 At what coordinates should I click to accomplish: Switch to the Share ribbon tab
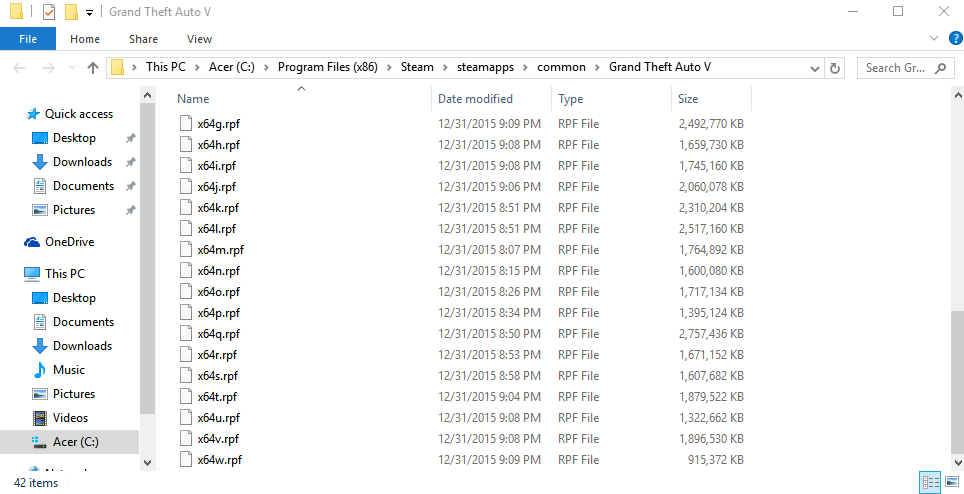pos(143,39)
